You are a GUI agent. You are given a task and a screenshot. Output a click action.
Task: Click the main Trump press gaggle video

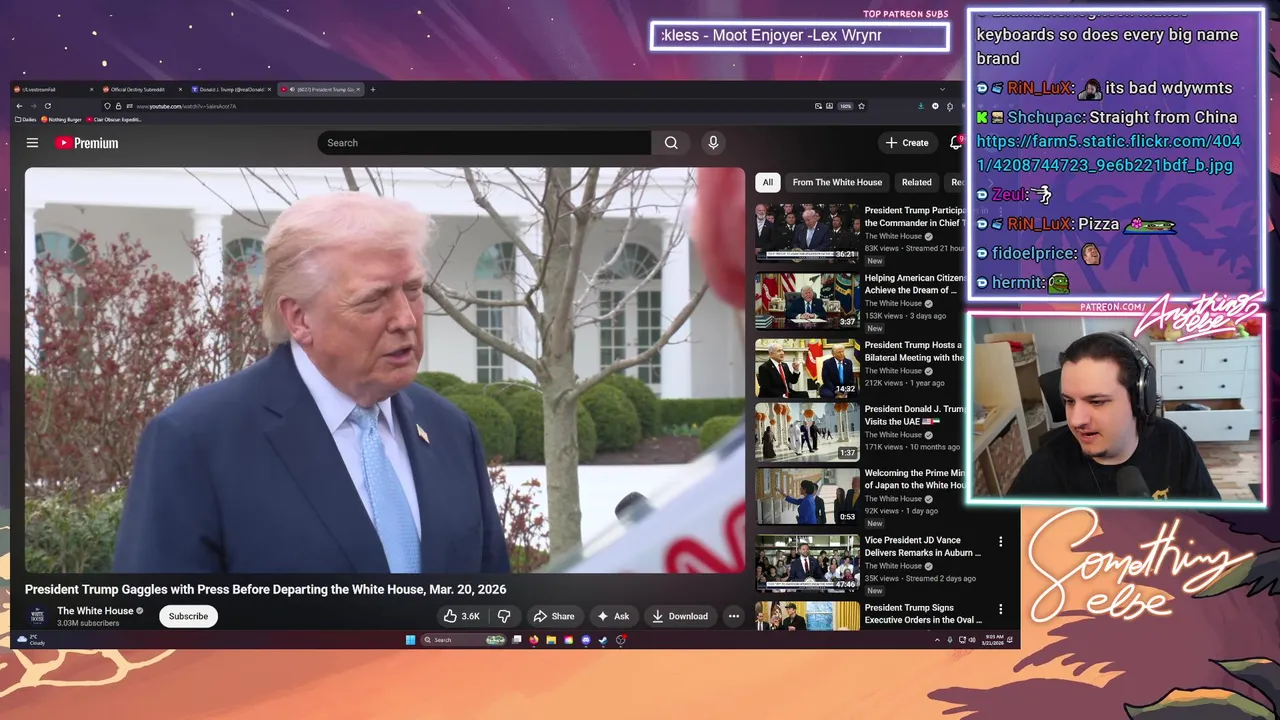385,370
